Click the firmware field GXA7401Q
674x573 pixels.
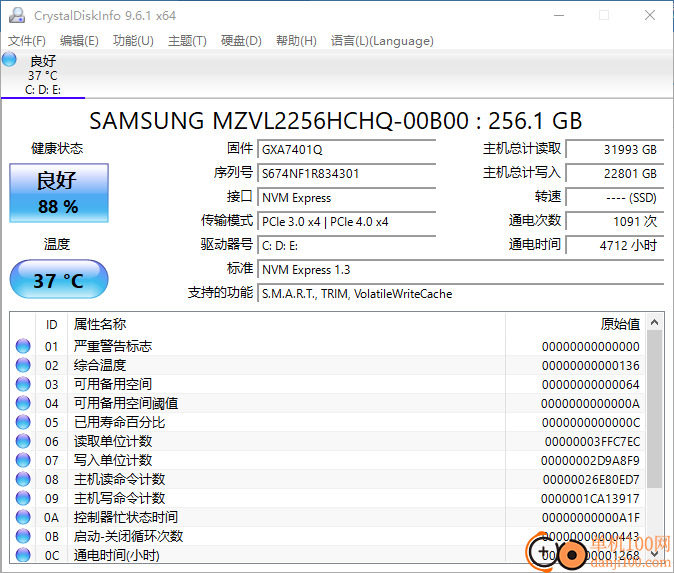pyautogui.click(x=346, y=149)
